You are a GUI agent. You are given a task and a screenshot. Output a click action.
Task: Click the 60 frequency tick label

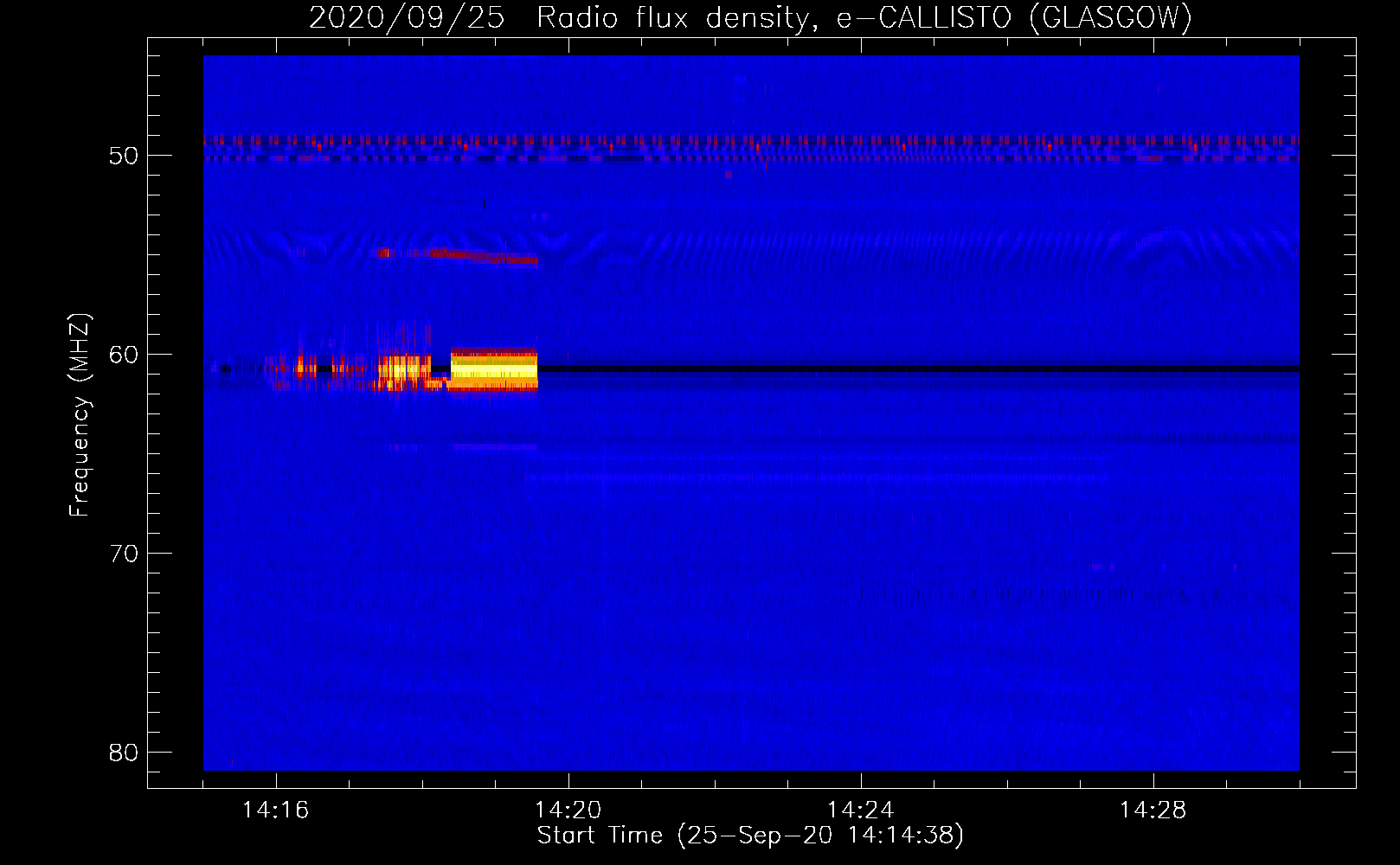(x=124, y=355)
